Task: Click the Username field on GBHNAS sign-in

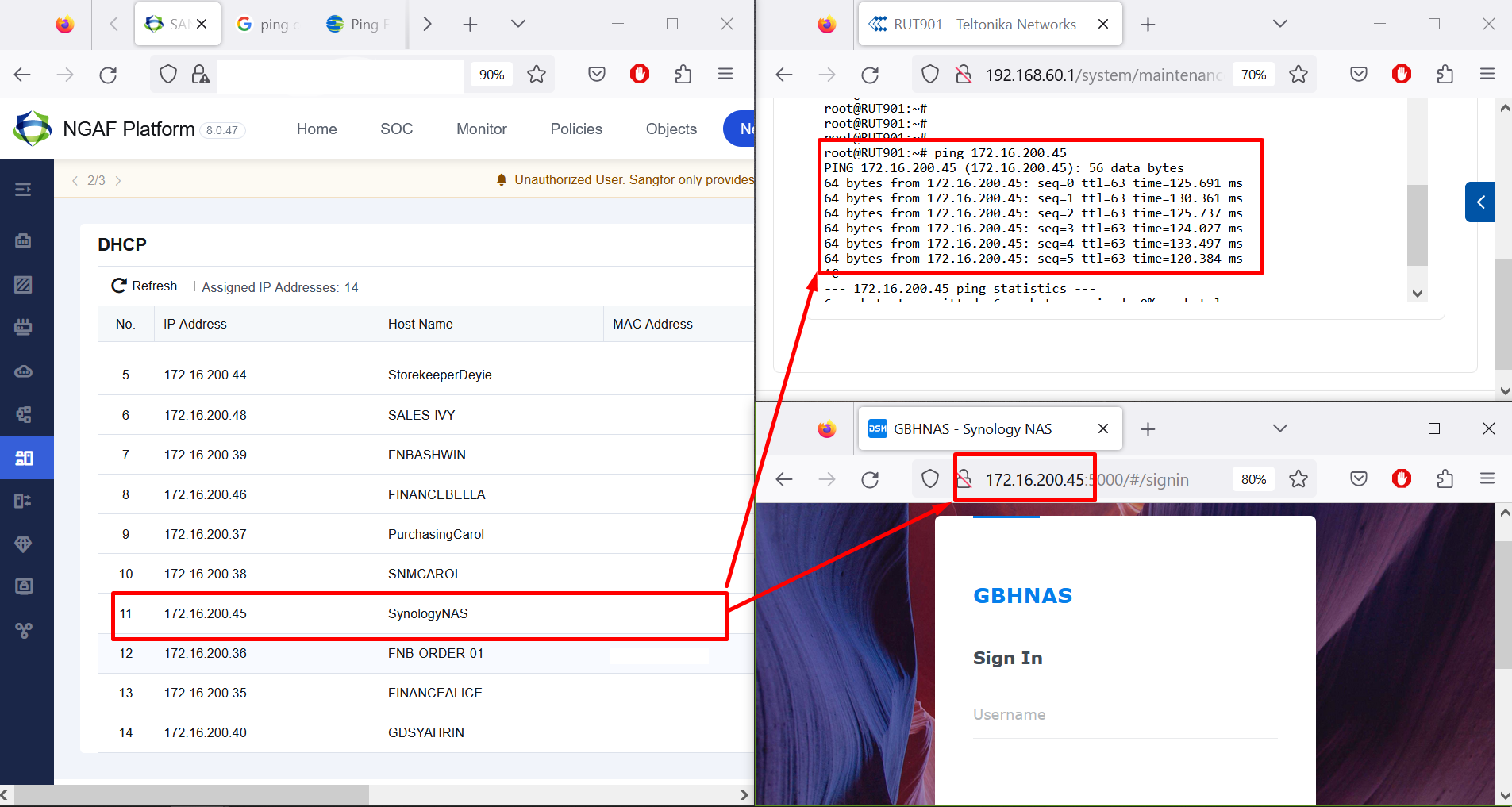Action: point(1125,715)
